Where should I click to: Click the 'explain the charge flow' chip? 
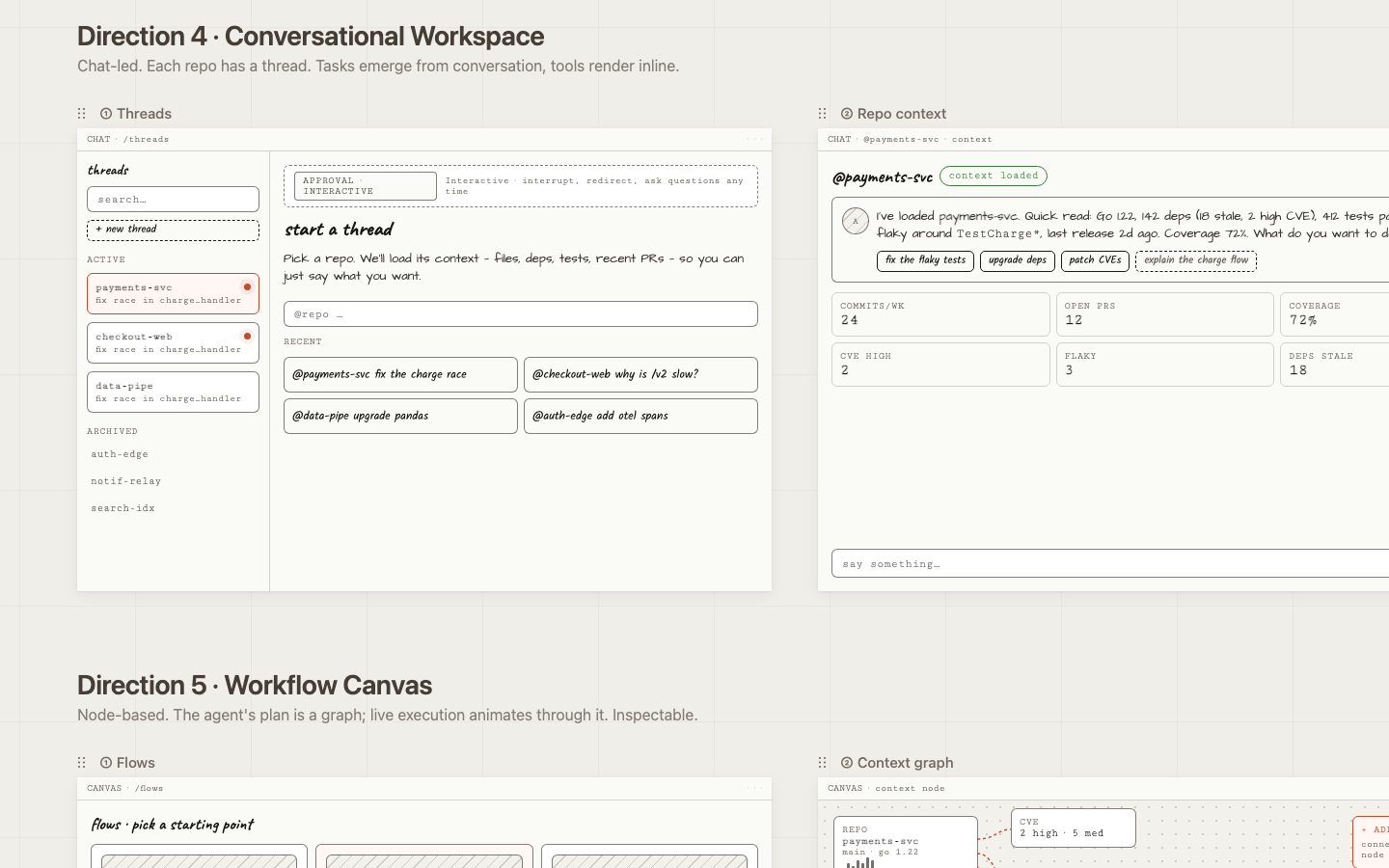coord(1196,260)
